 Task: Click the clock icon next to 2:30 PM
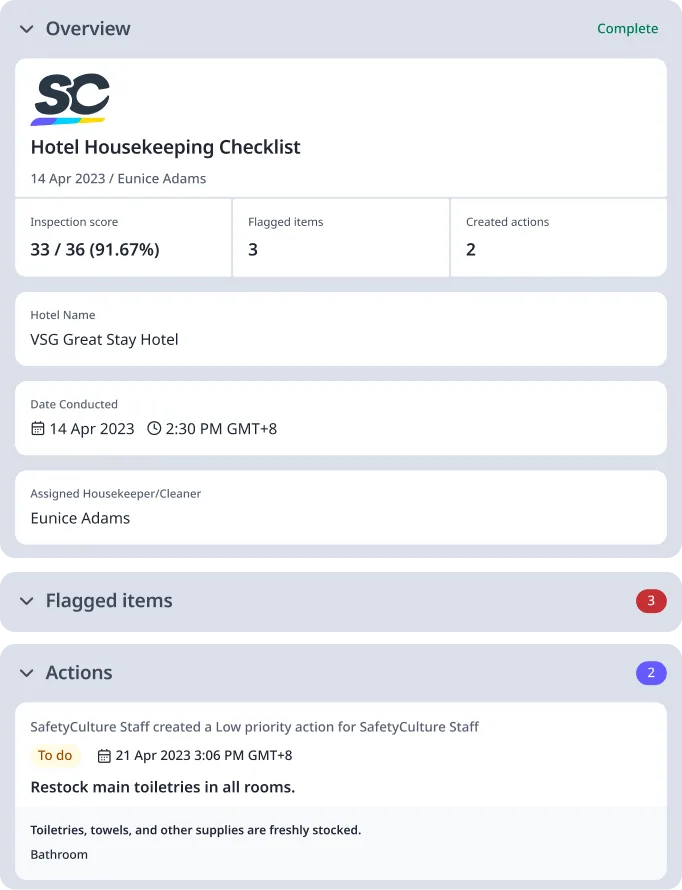click(x=153, y=426)
